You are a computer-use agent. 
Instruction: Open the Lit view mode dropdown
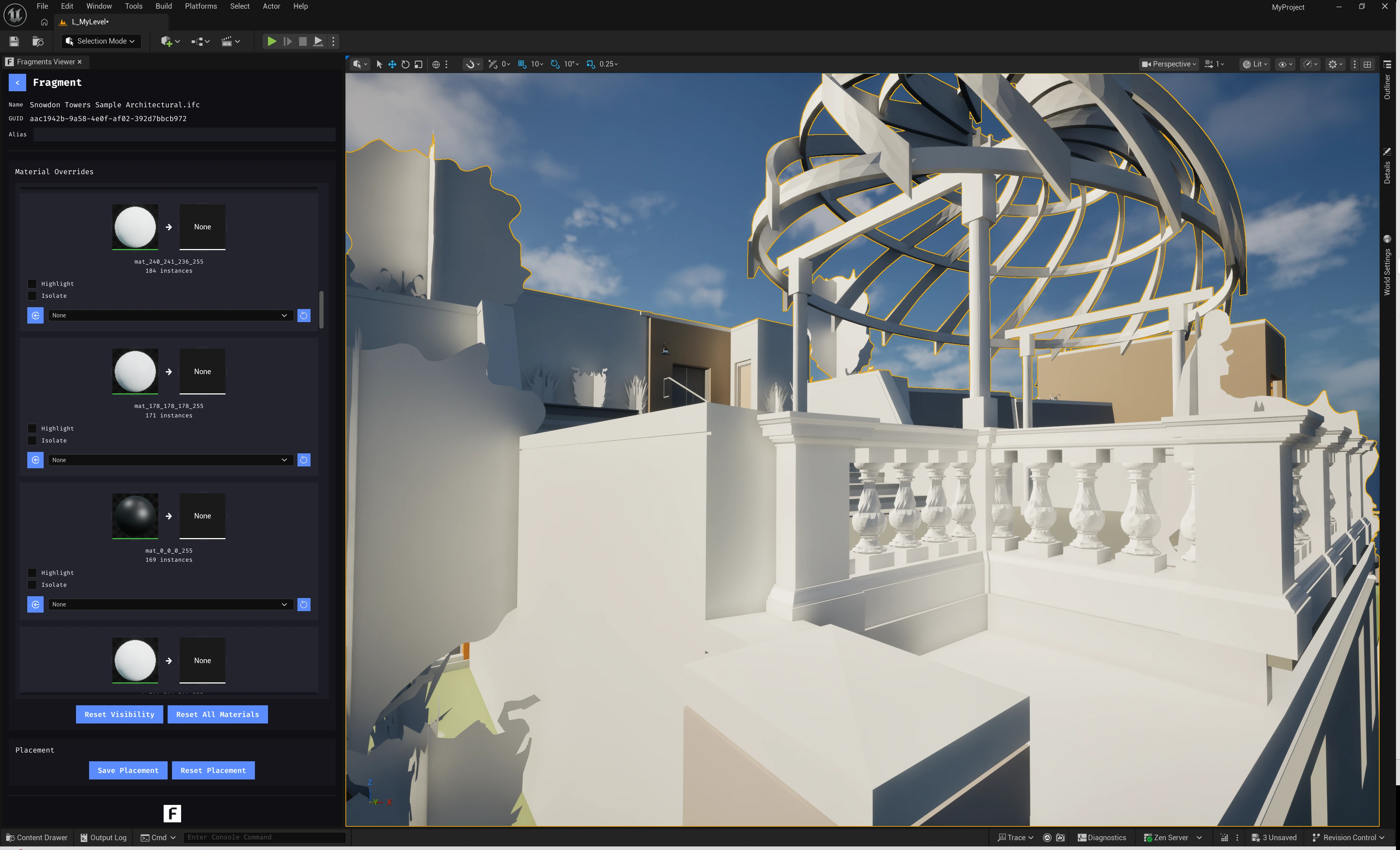click(1255, 64)
